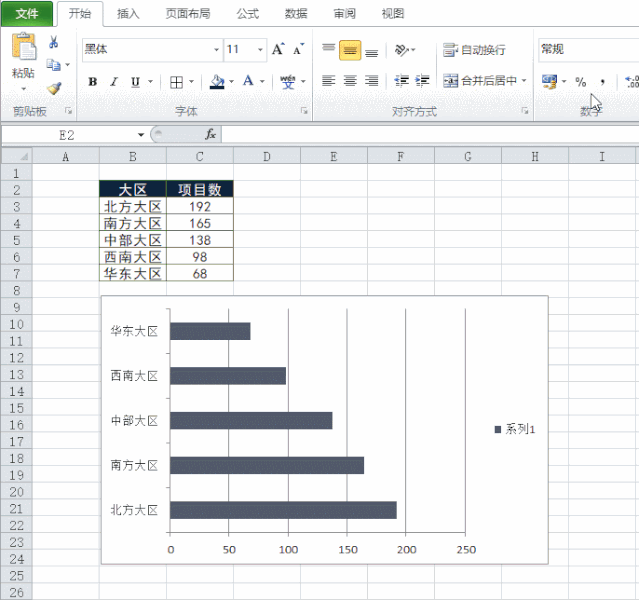Open Name Box dropdown arrow
Viewport: 639px width, 600px height.
tap(141, 135)
